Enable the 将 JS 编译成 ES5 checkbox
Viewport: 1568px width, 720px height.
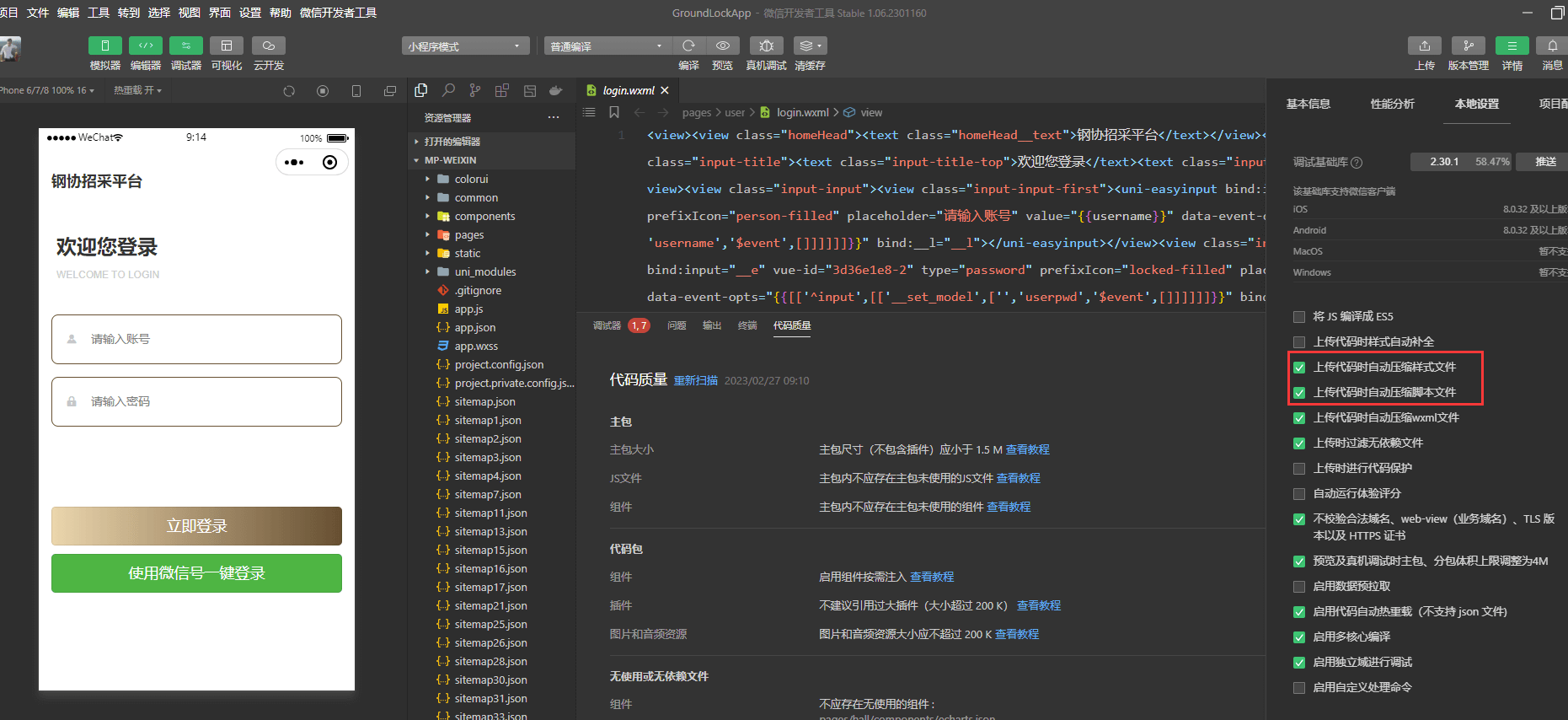(x=1299, y=317)
